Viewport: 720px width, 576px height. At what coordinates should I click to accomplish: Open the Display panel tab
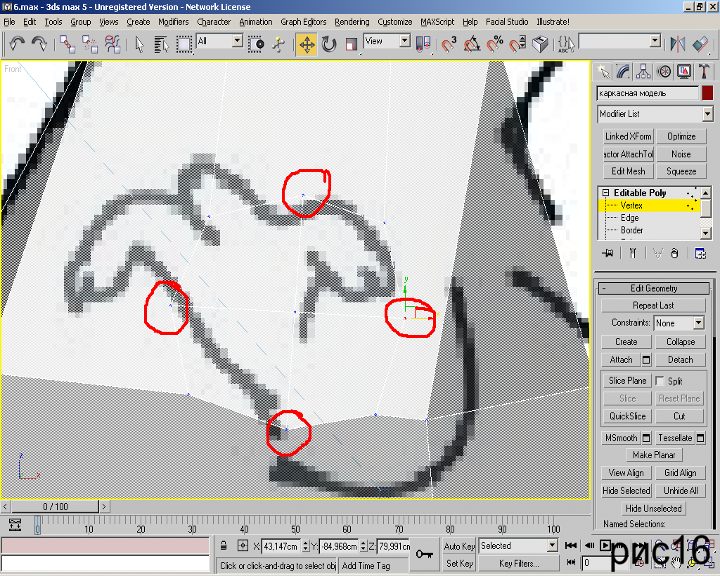click(684, 71)
